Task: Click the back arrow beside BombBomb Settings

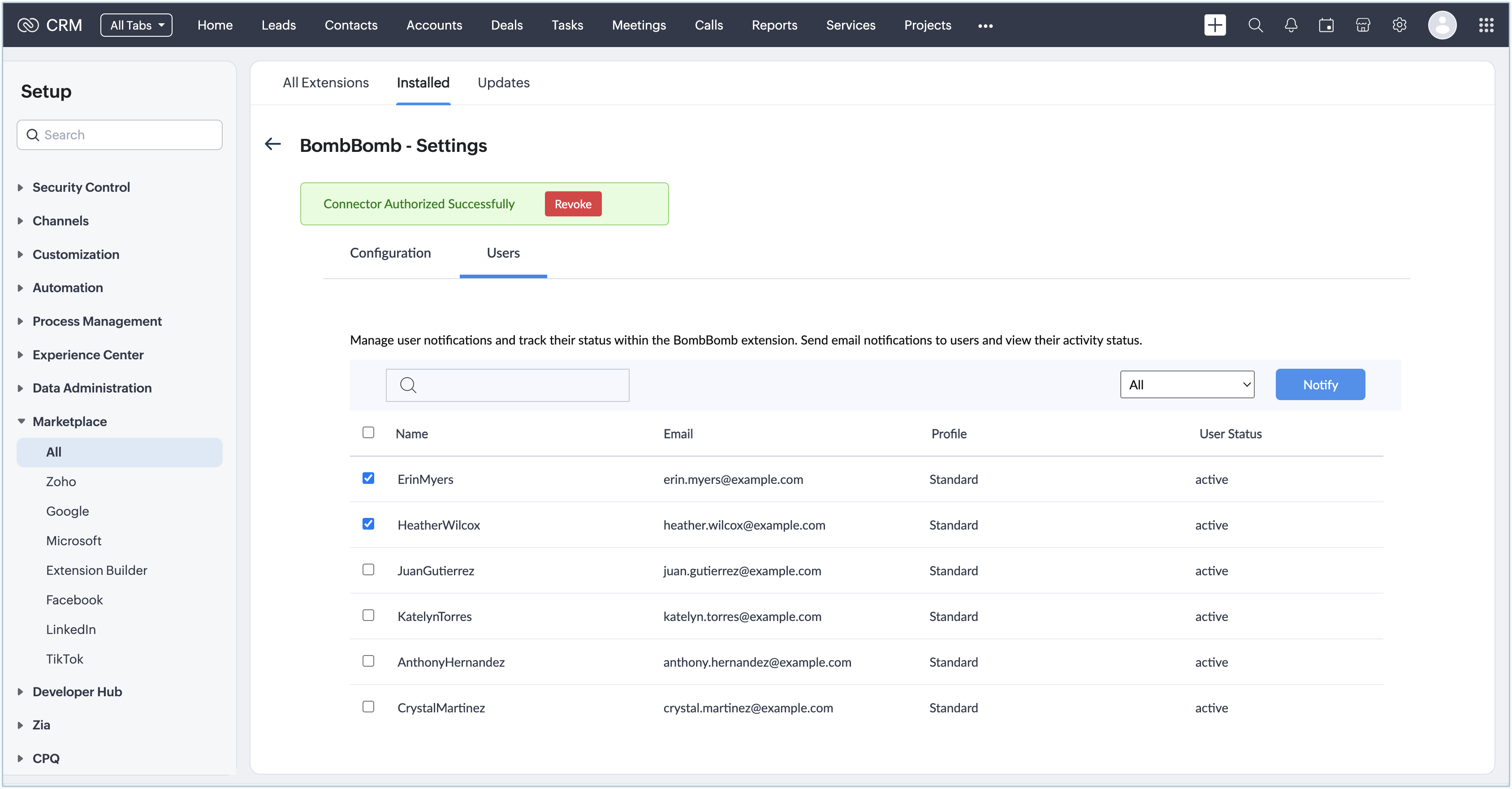Action: 273,144
